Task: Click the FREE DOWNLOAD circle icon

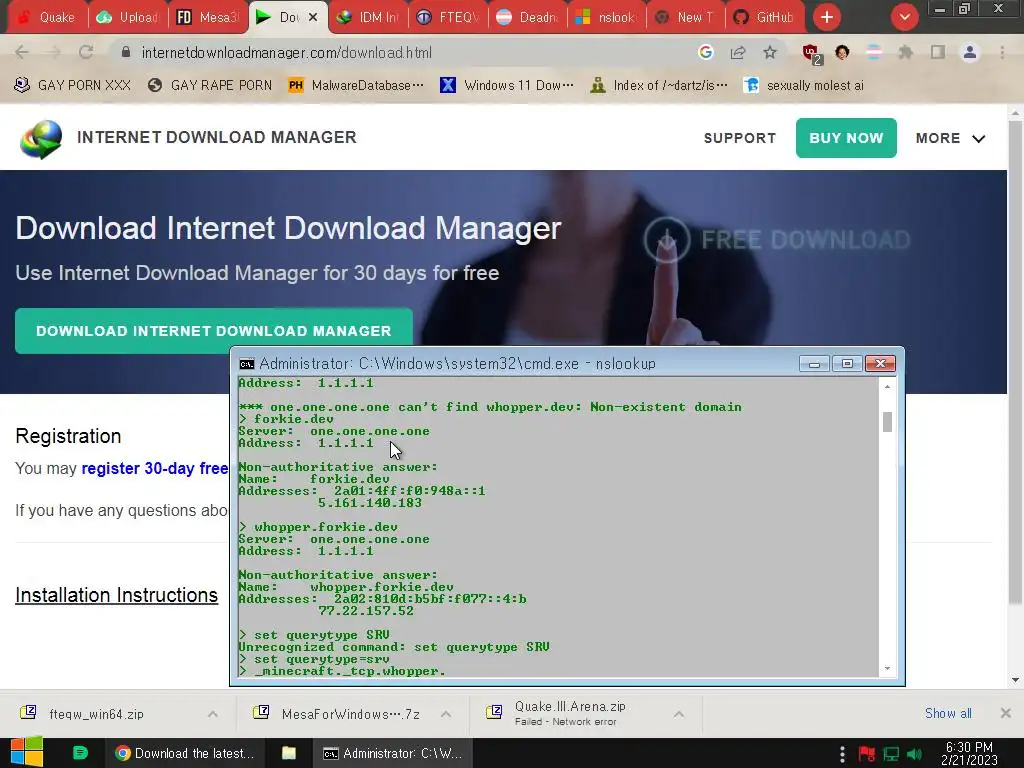Action: (x=667, y=240)
